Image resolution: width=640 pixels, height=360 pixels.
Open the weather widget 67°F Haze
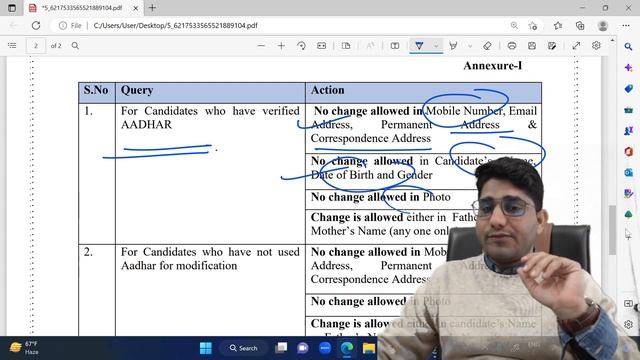24,348
